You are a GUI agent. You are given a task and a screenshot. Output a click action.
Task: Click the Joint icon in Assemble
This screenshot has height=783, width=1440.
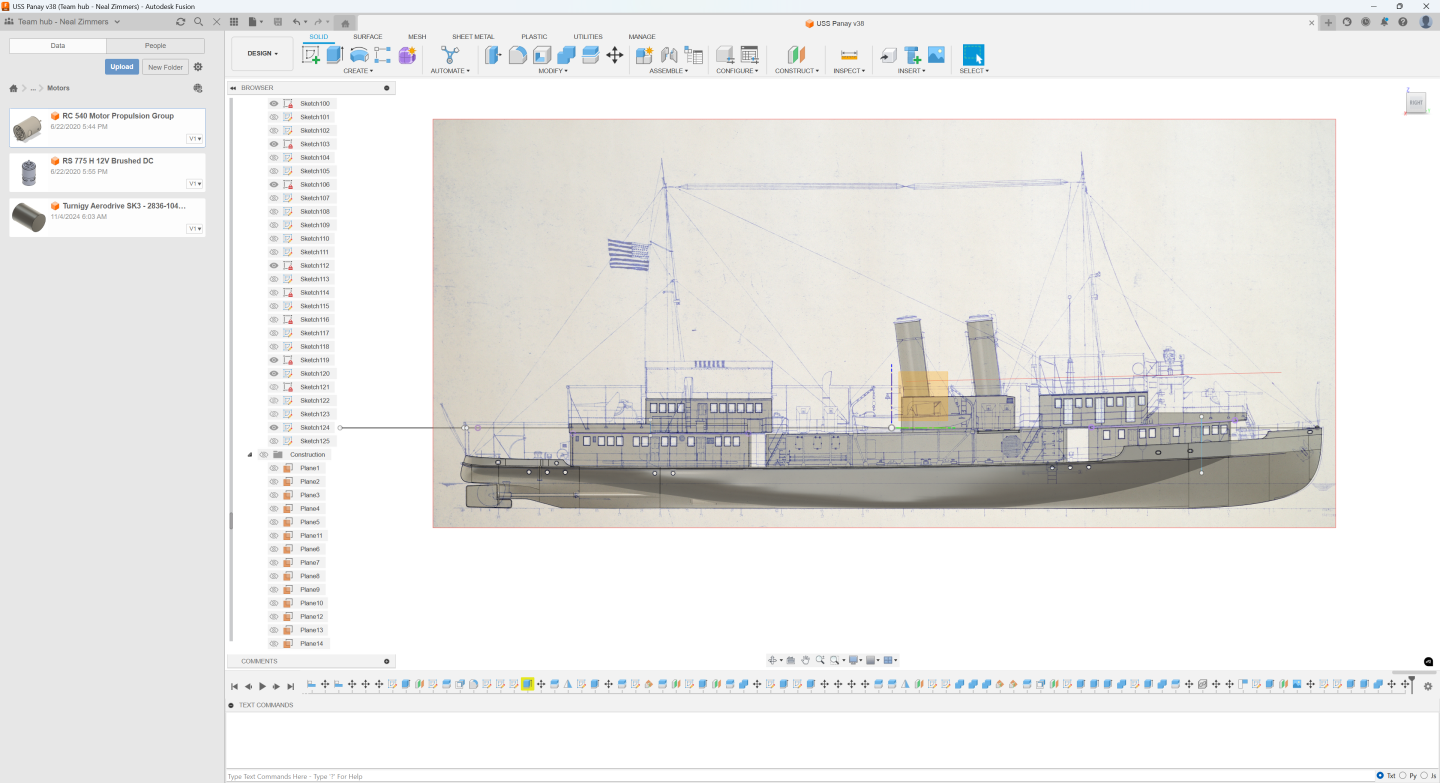(x=669, y=55)
